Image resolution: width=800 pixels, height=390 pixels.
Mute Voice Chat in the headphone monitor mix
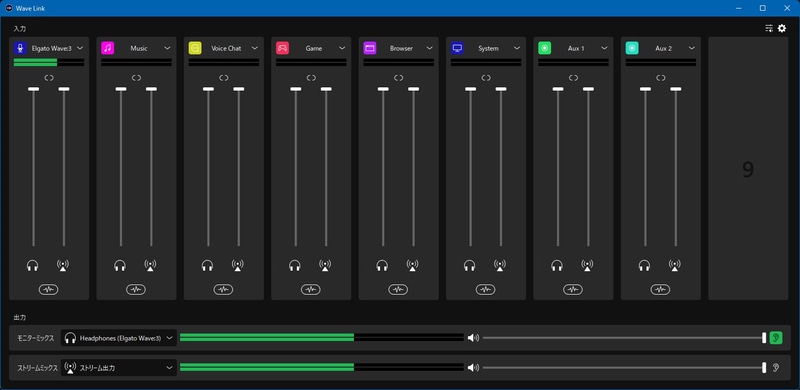point(207,265)
